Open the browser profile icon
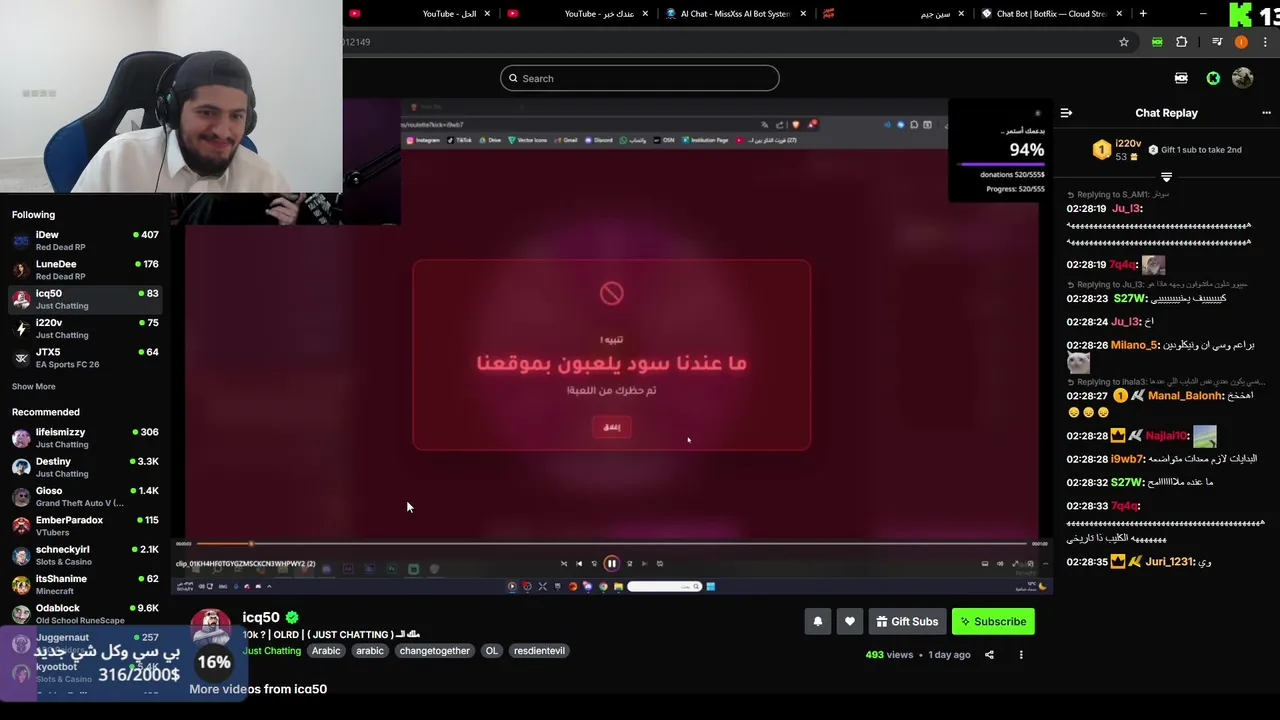 tap(1241, 42)
